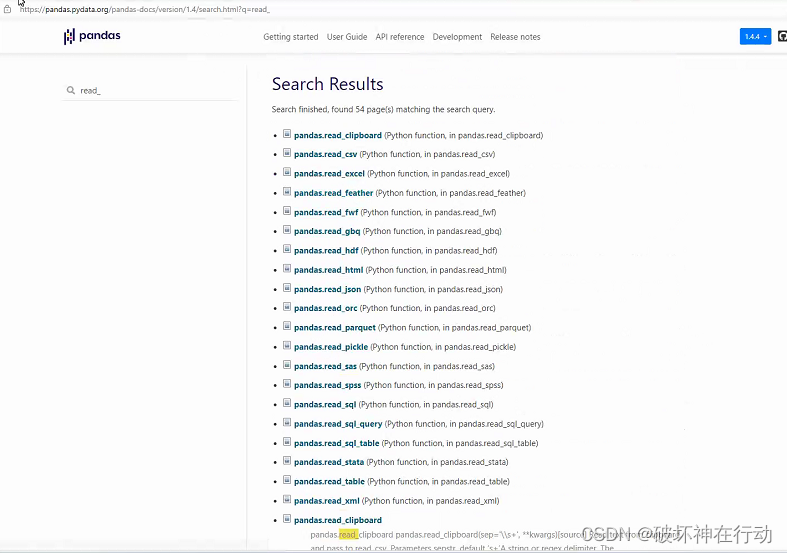Open the pandas.read_xml link
This screenshot has width=787, height=553.
point(327,501)
